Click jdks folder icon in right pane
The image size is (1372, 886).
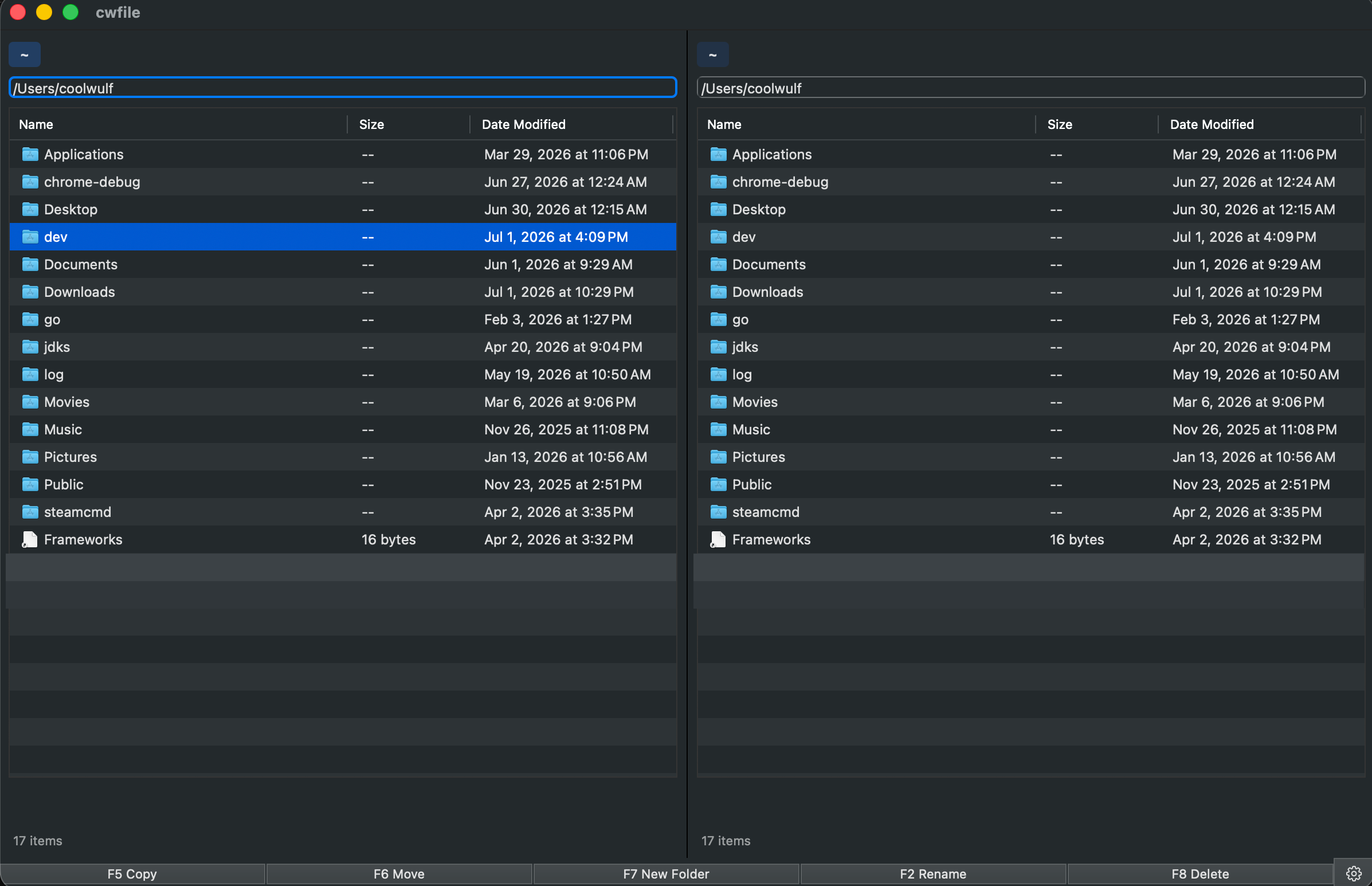click(718, 347)
